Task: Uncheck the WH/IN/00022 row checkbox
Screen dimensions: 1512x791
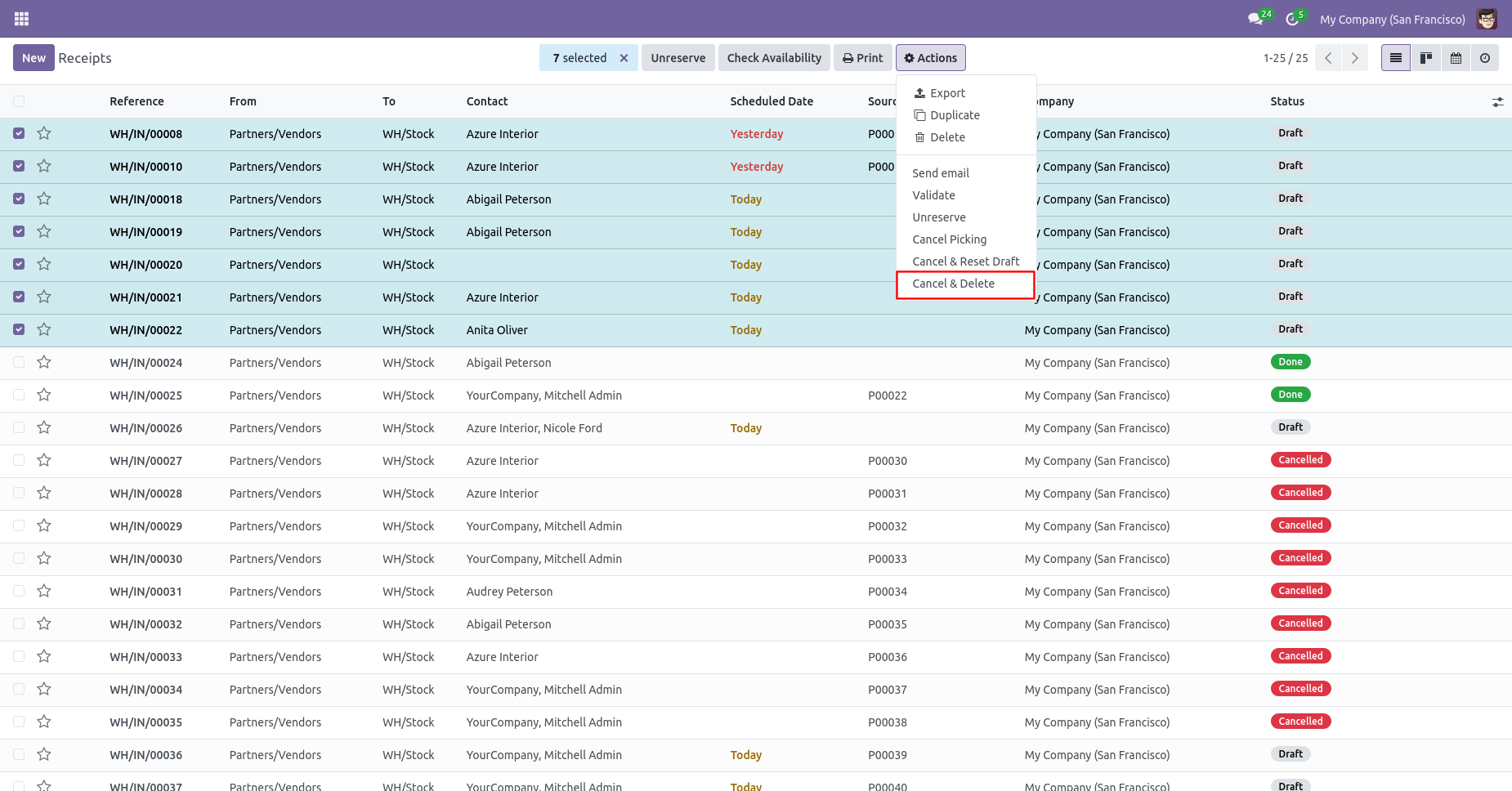Action: pos(19,329)
